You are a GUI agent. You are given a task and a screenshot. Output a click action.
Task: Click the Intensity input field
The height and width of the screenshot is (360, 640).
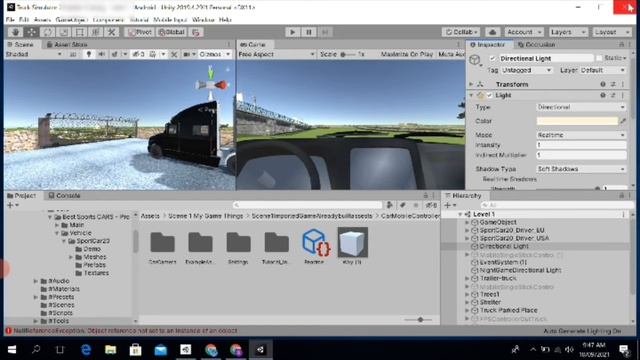pos(581,145)
